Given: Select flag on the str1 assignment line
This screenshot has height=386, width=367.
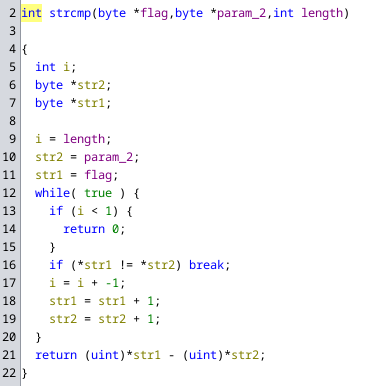Looking at the screenshot, I should pyautogui.click(x=98, y=175).
